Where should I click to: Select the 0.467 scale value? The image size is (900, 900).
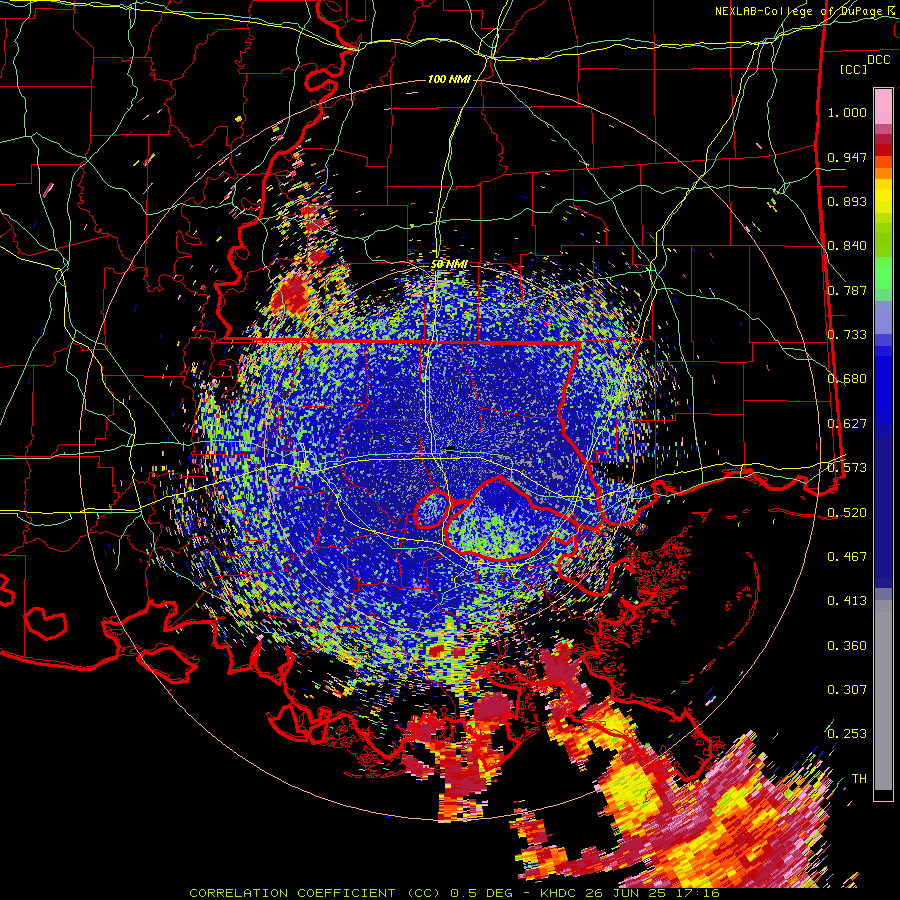click(x=847, y=556)
